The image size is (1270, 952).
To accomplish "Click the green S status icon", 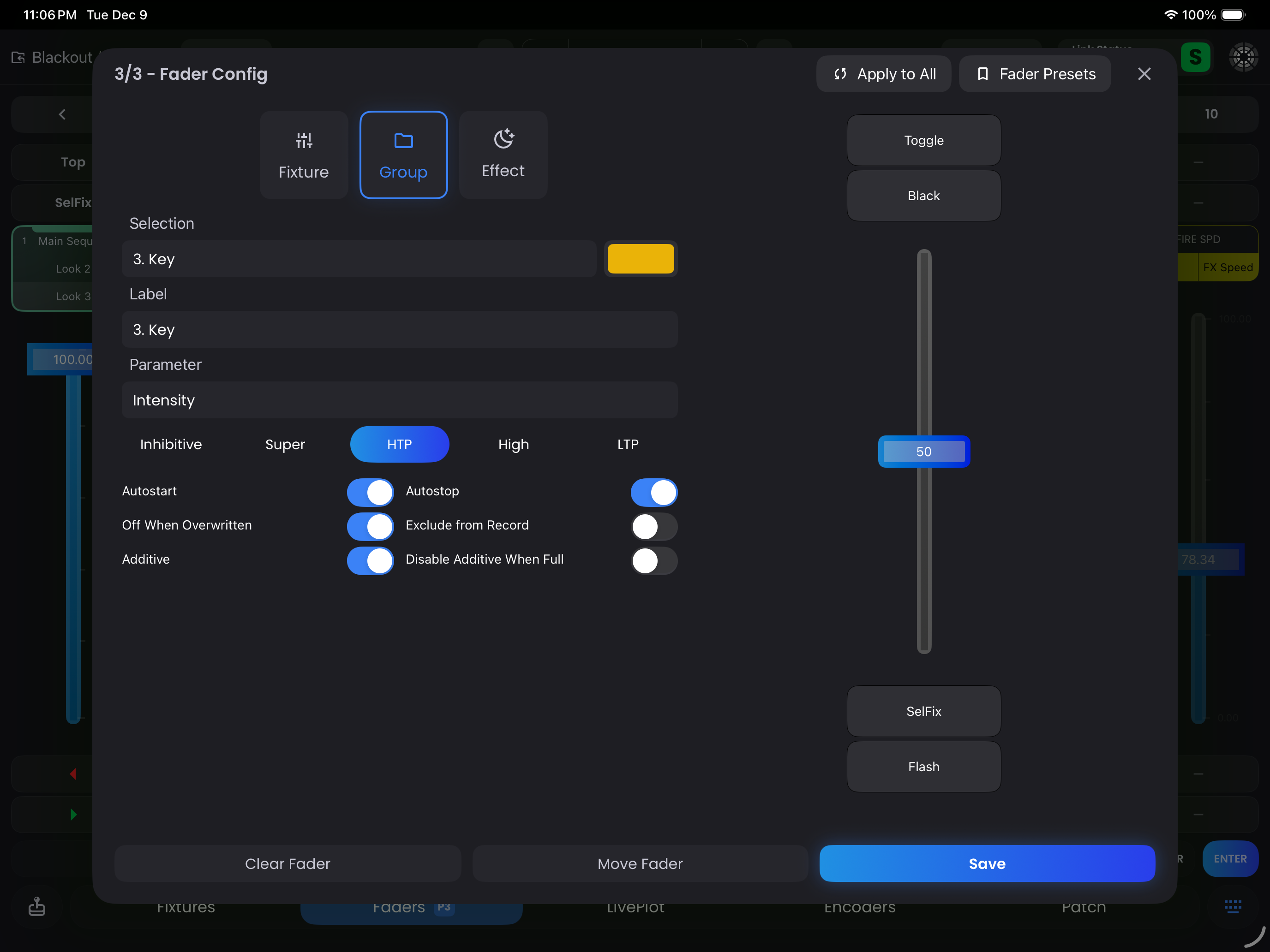I will [x=1195, y=57].
